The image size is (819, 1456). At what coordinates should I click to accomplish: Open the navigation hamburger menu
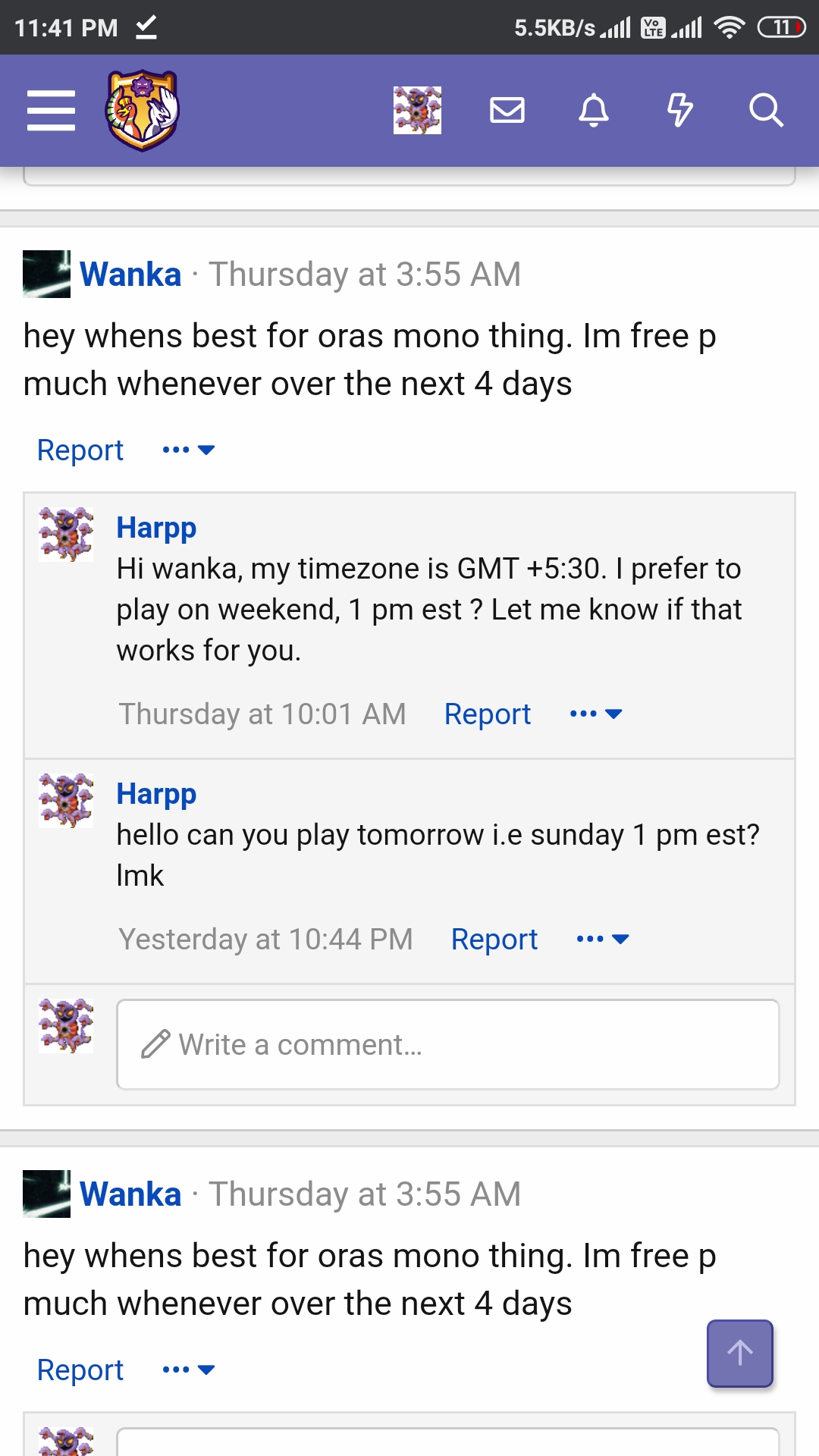click(51, 110)
